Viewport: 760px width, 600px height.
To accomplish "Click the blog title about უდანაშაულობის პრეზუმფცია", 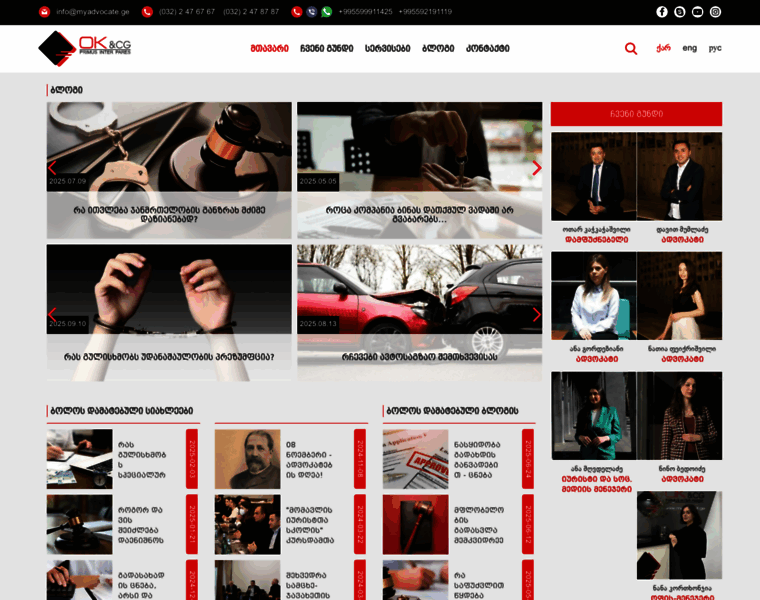I will (169, 357).
